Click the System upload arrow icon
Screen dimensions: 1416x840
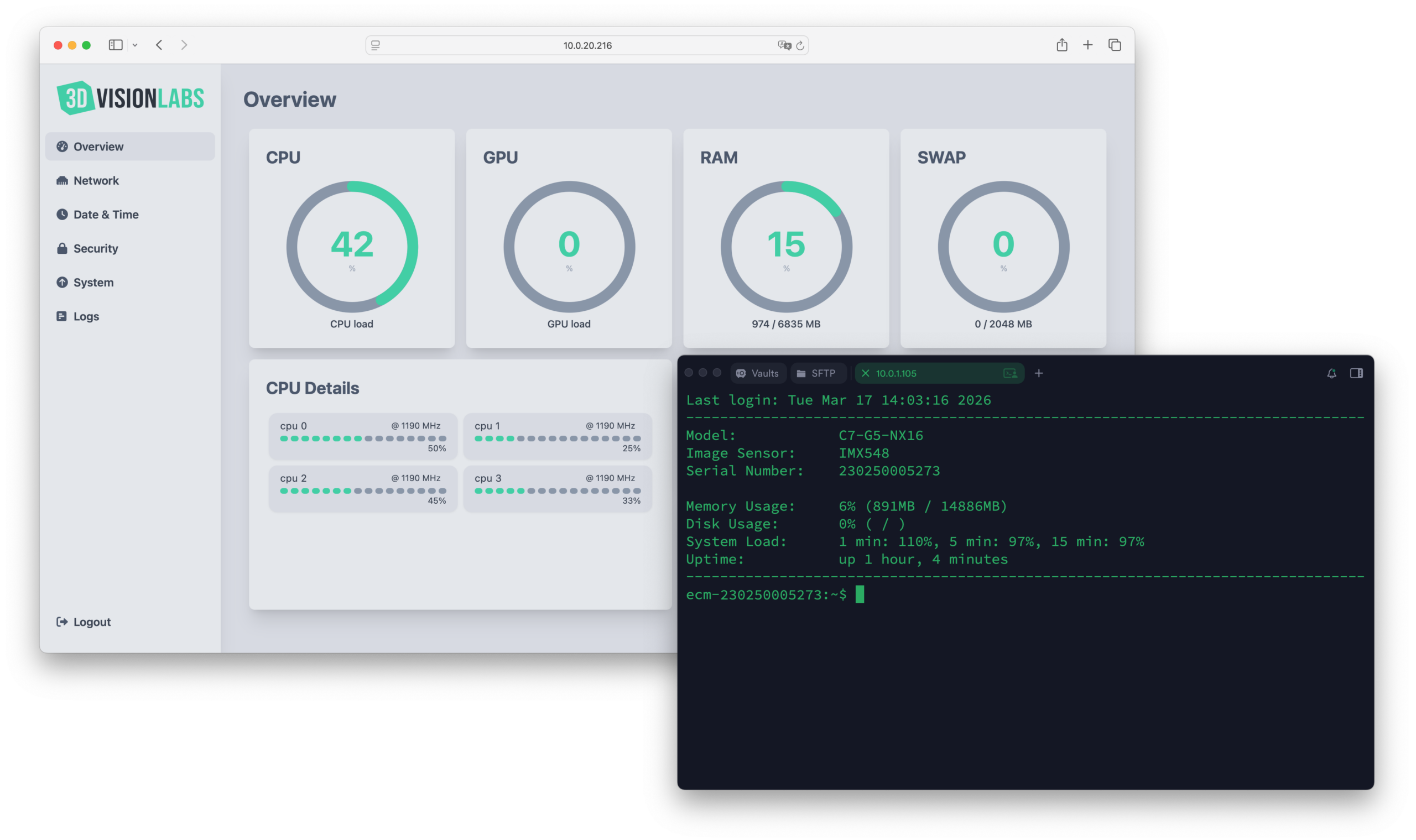(x=63, y=282)
